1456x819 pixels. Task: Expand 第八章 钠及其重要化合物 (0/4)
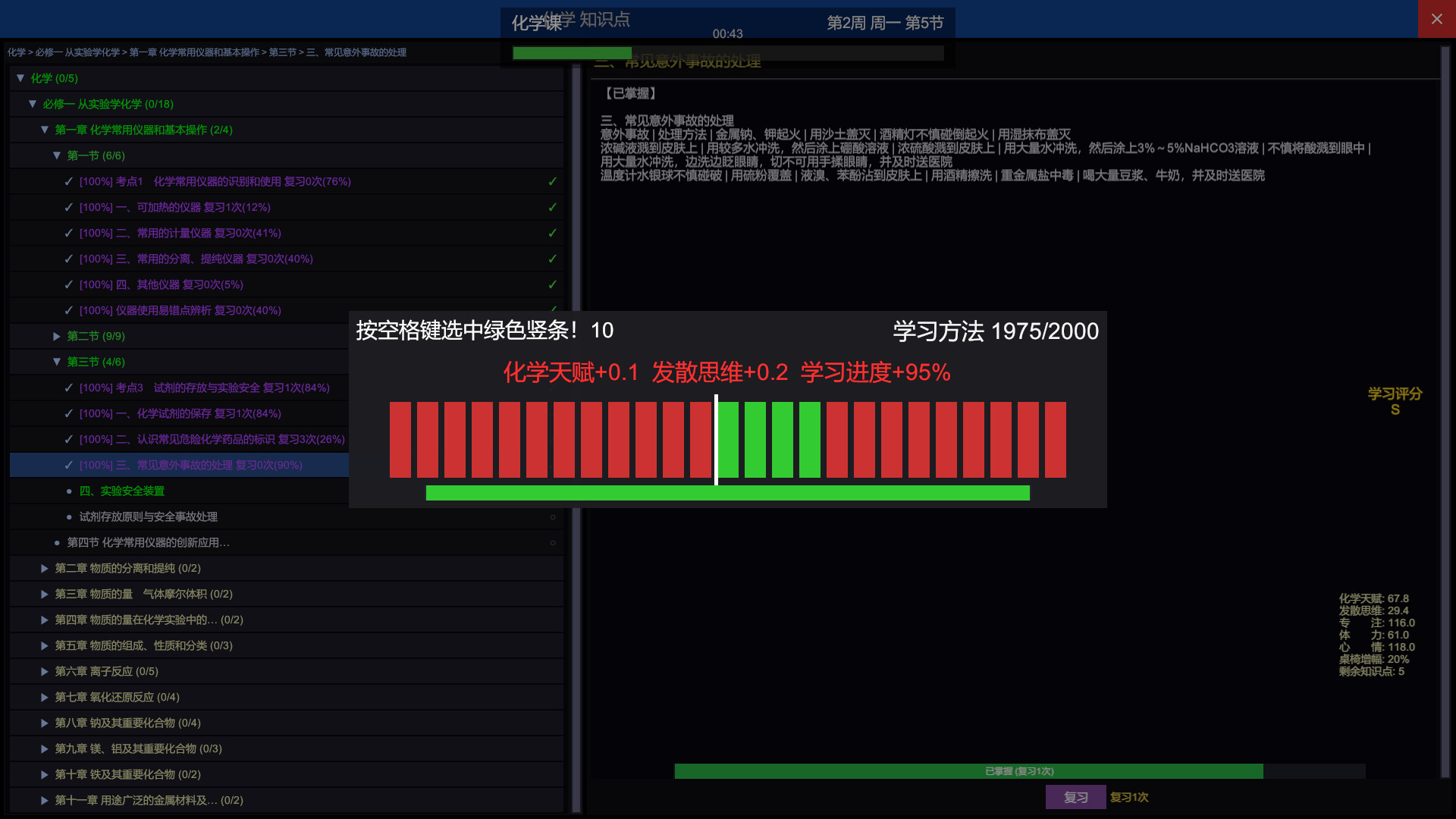pyautogui.click(x=45, y=723)
